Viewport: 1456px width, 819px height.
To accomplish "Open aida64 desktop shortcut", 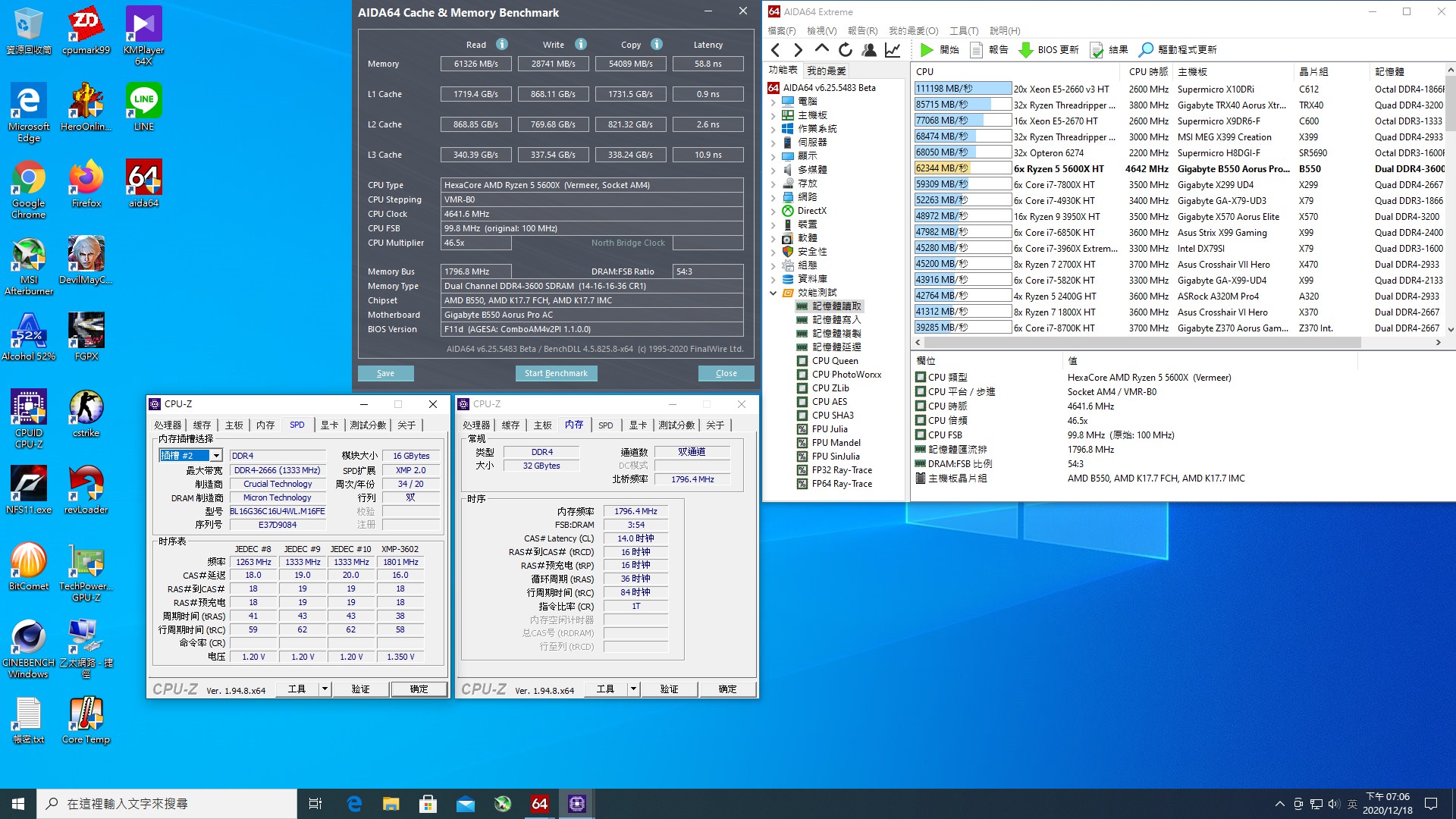I will point(143,184).
